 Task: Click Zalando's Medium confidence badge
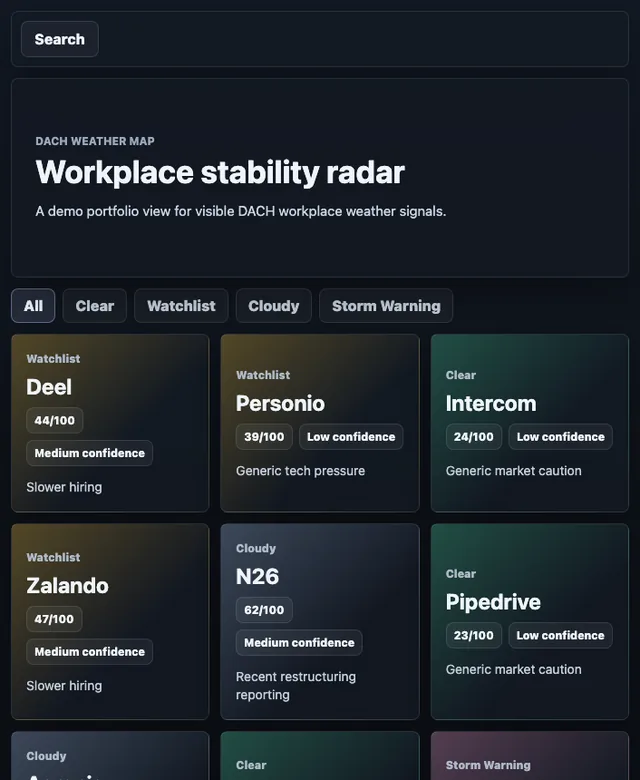click(90, 652)
